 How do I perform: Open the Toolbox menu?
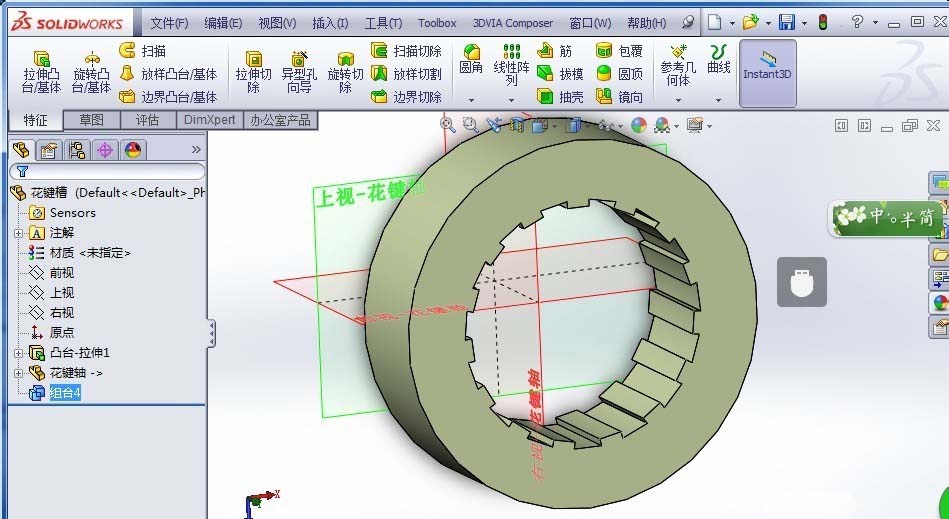point(437,23)
